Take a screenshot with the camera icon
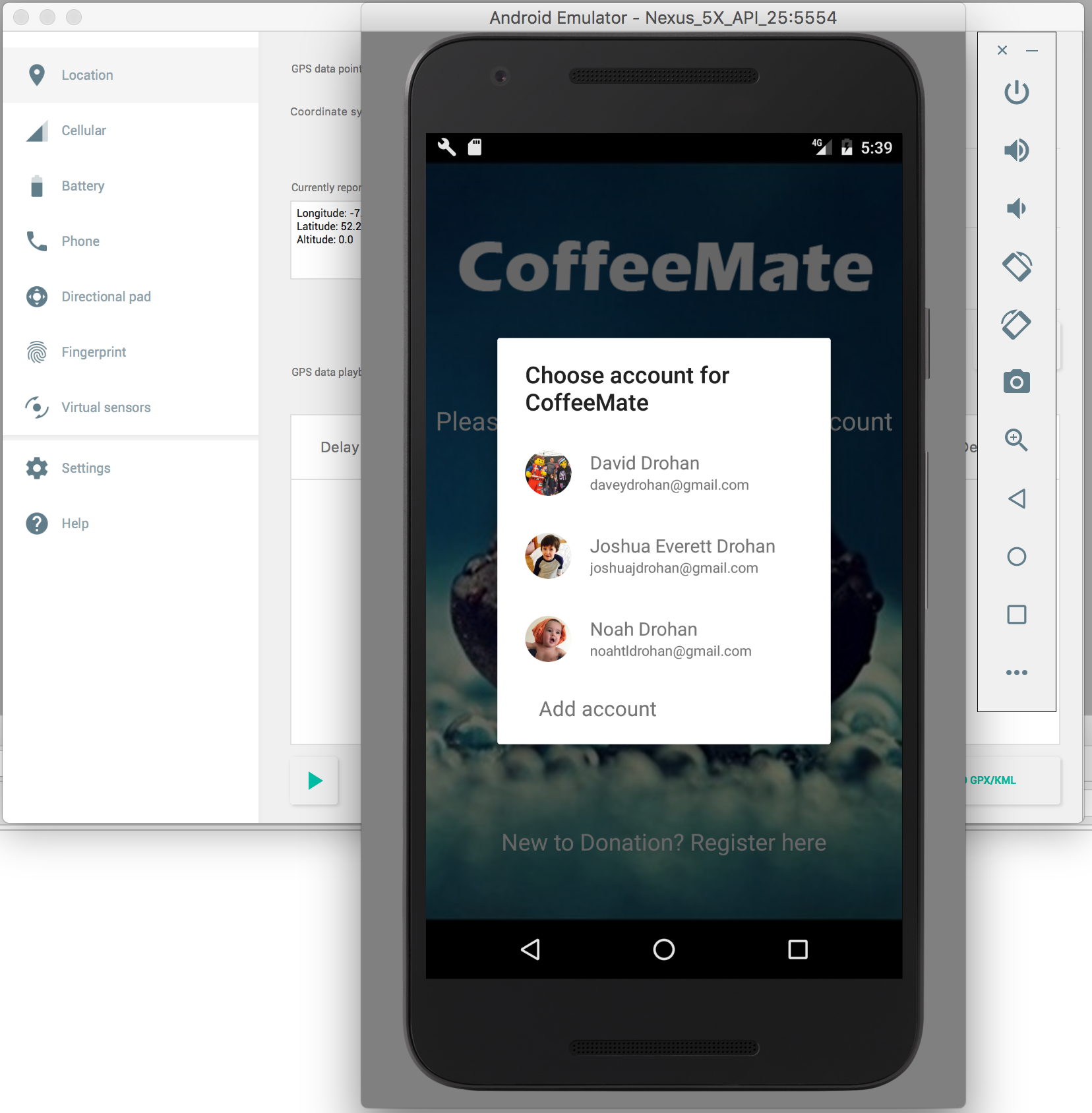The height and width of the screenshot is (1113, 1092). coord(1016,382)
